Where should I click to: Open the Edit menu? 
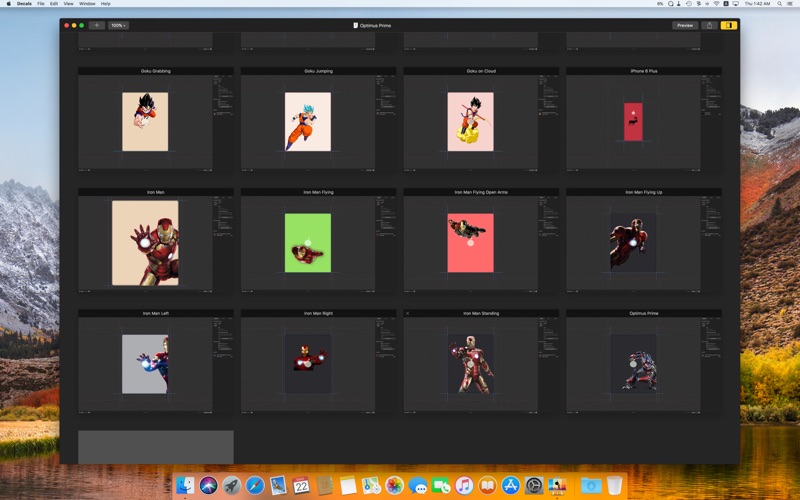point(54,4)
